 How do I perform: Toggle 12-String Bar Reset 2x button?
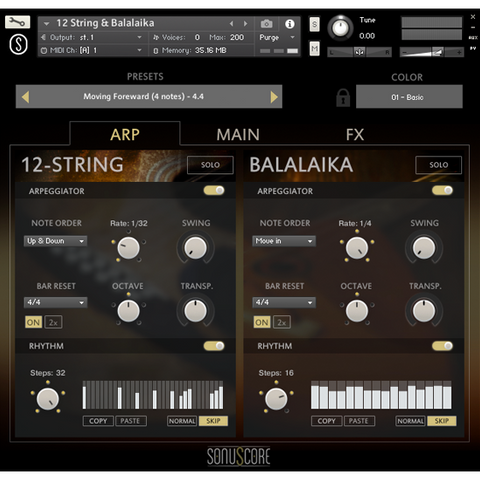pyautogui.click(x=53, y=322)
